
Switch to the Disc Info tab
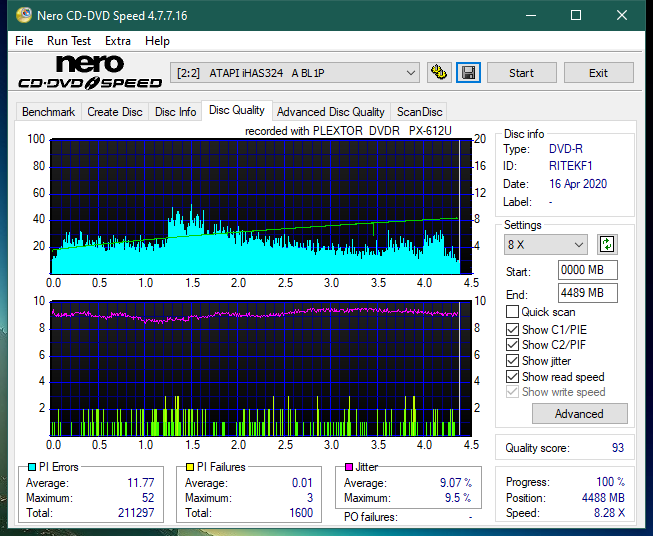(175, 112)
